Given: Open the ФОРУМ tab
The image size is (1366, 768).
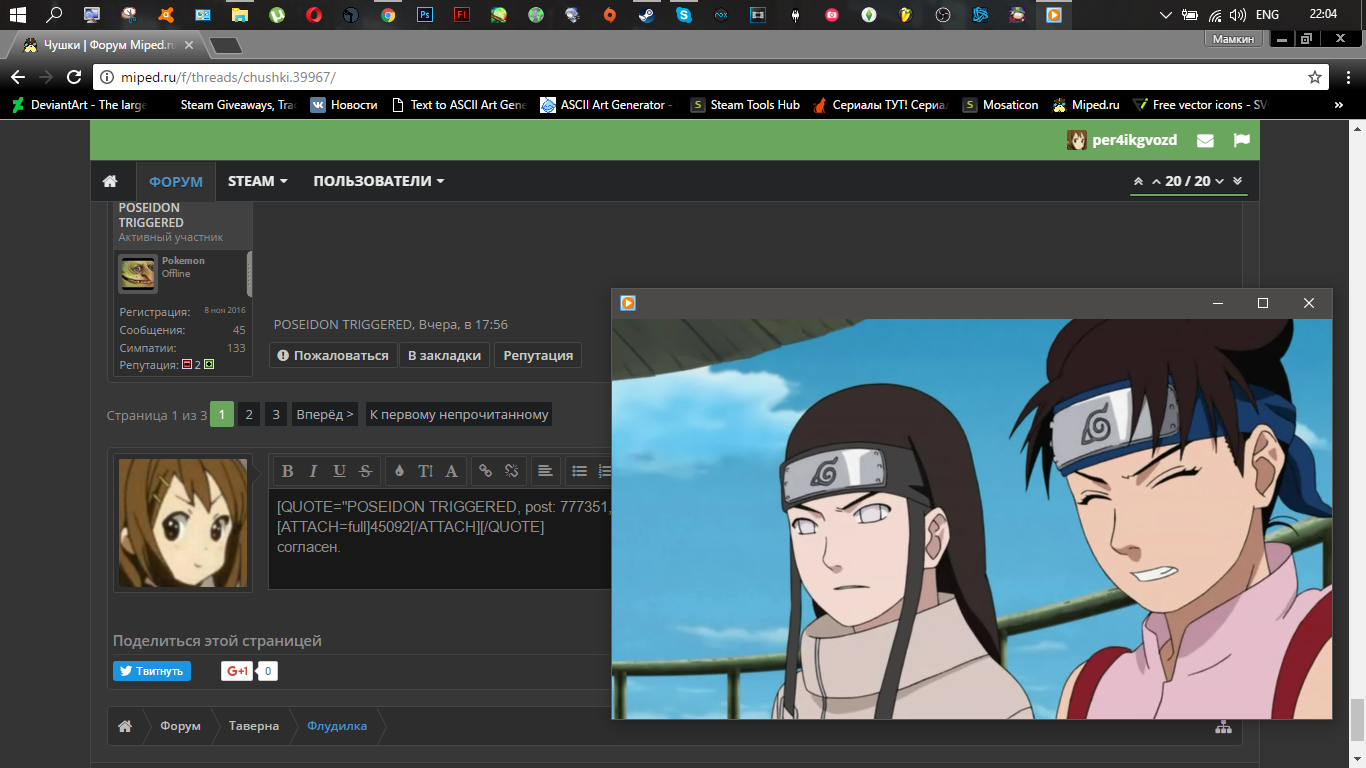Looking at the screenshot, I should pos(176,182).
